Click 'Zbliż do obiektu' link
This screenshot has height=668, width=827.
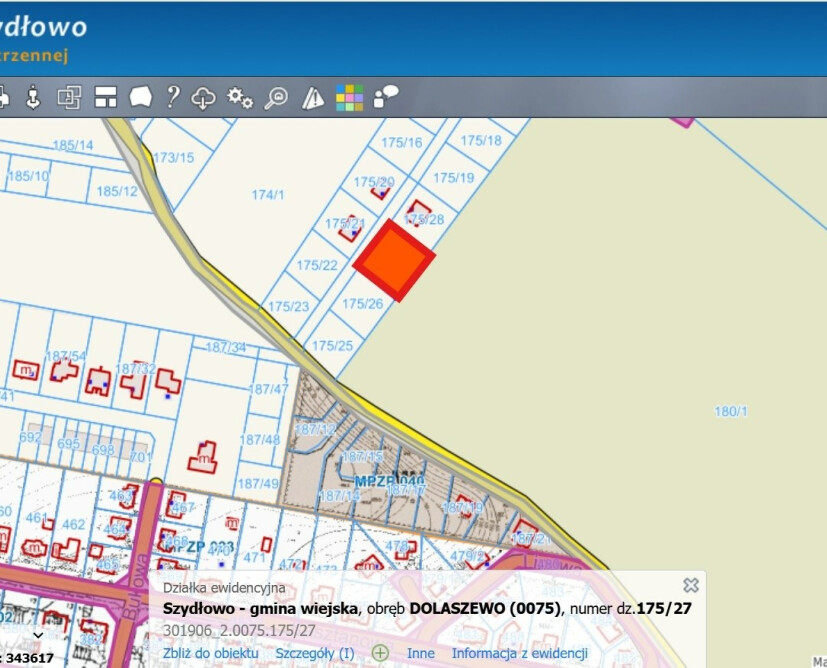click(x=210, y=653)
